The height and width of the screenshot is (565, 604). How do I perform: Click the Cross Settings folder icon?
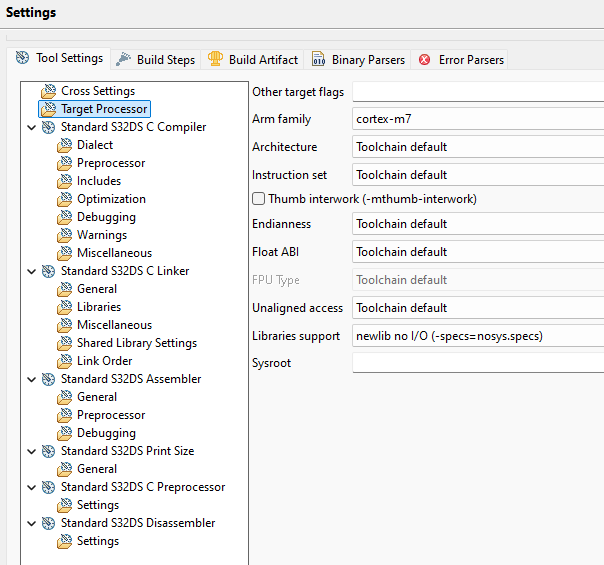pyautogui.click(x=49, y=91)
